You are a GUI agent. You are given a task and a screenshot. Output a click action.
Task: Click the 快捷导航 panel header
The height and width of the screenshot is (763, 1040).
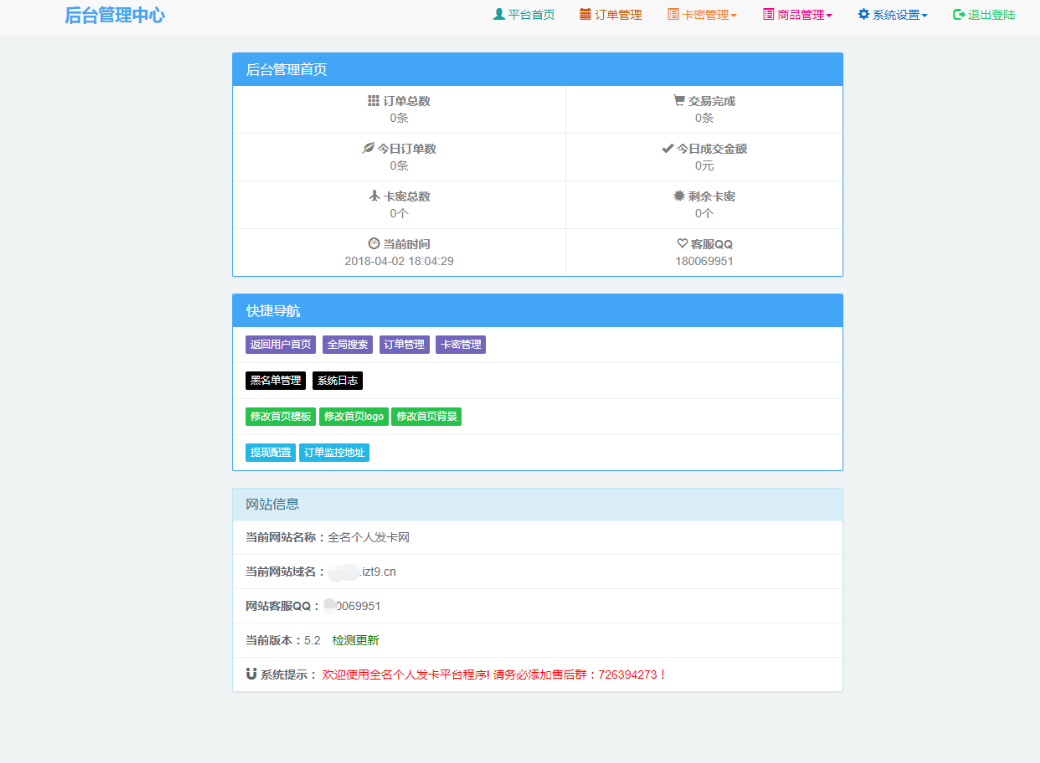click(537, 311)
